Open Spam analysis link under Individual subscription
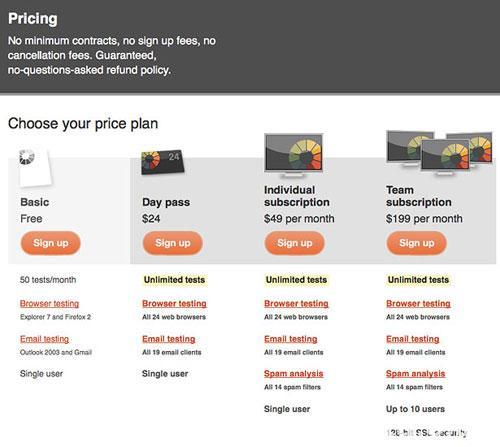This screenshot has height=447, width=500. click(x=294, y=374)
